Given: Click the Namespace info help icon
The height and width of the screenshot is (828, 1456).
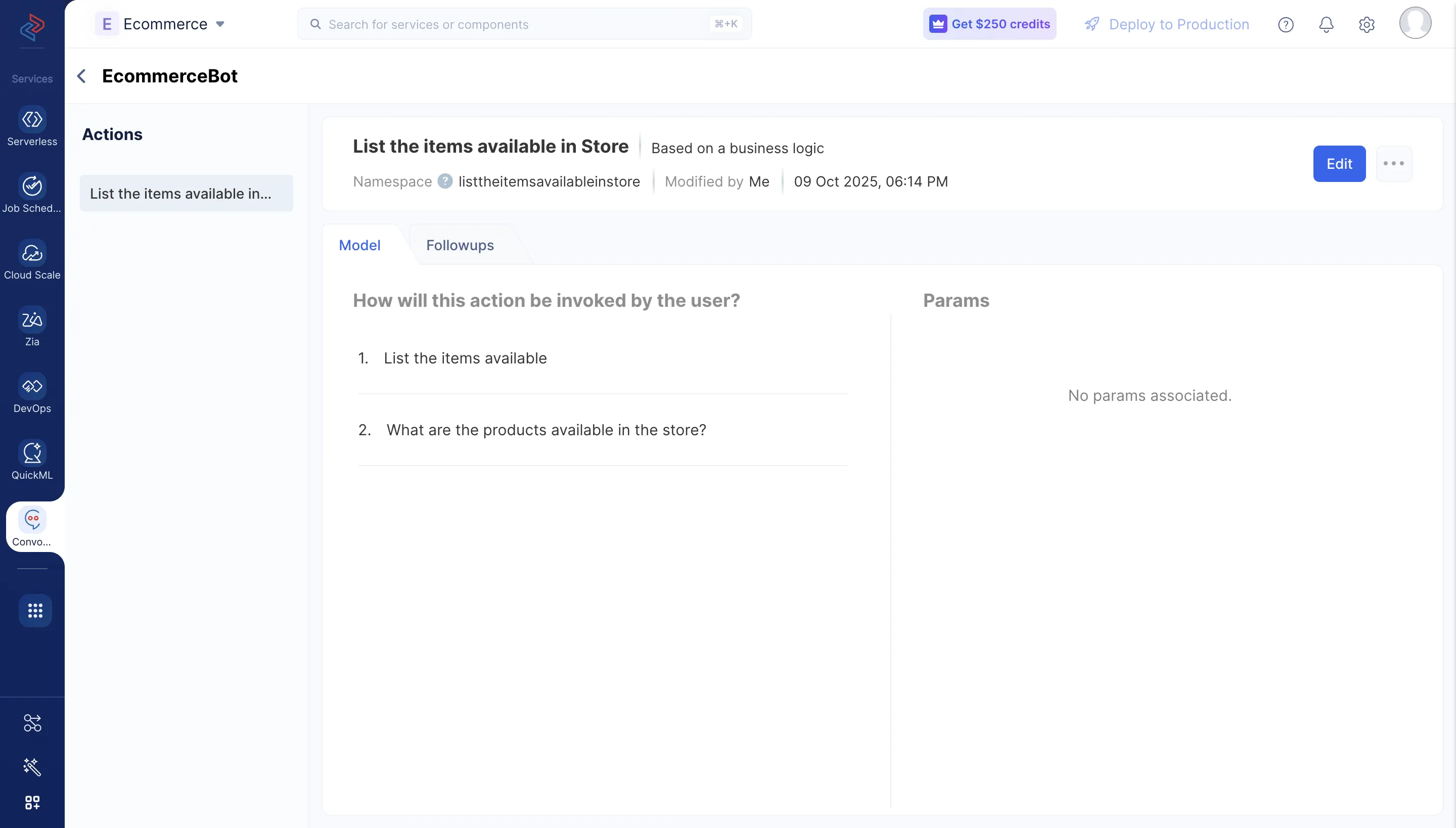Looking at the screenshot, I should pos(445,181).
